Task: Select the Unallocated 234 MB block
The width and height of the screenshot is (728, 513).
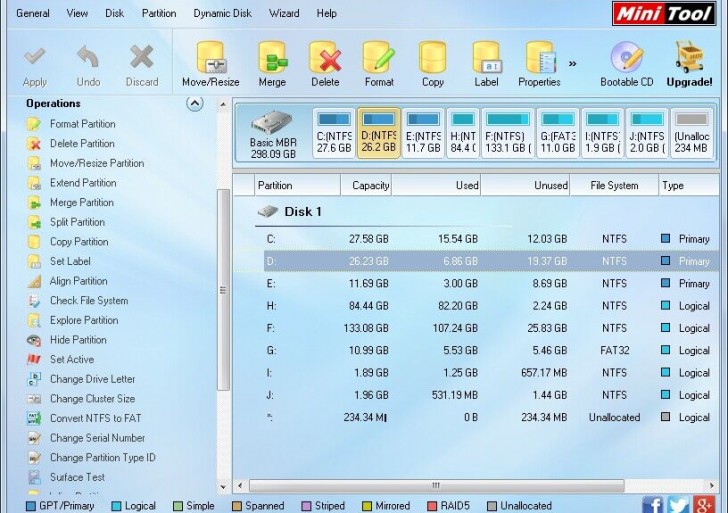Action: tap(691, 134)
